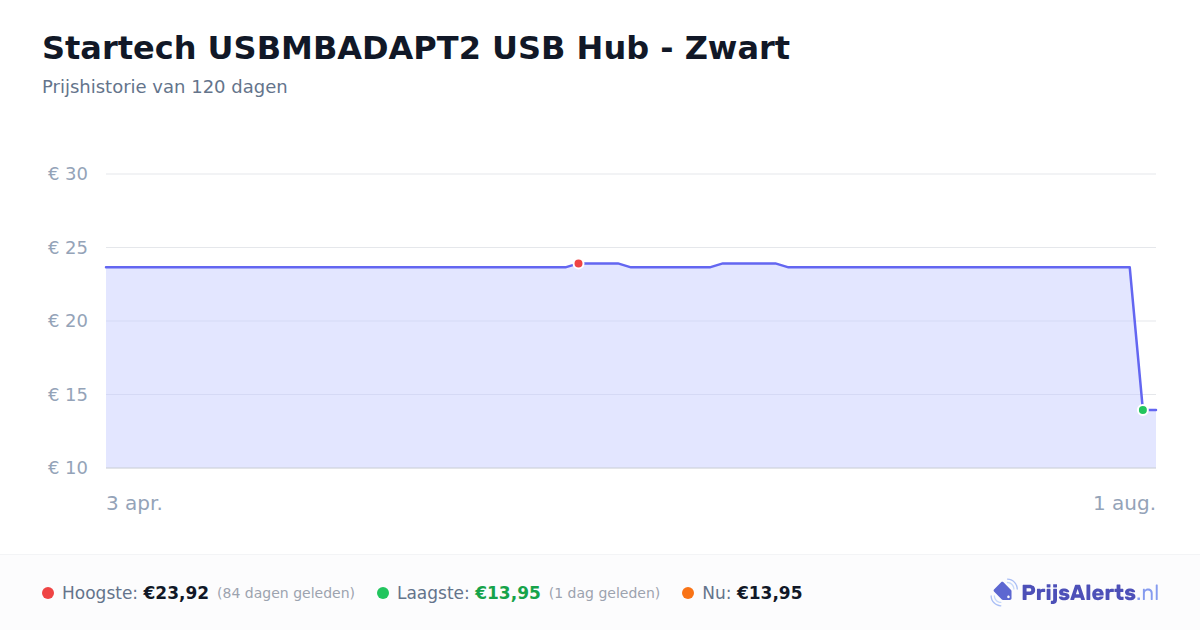Viewport: 1200px width, 630px height.
Task: Click the Prijshistorie van 120 dagen subtitle
Action: pyautogui.click(x=165, y=87)
